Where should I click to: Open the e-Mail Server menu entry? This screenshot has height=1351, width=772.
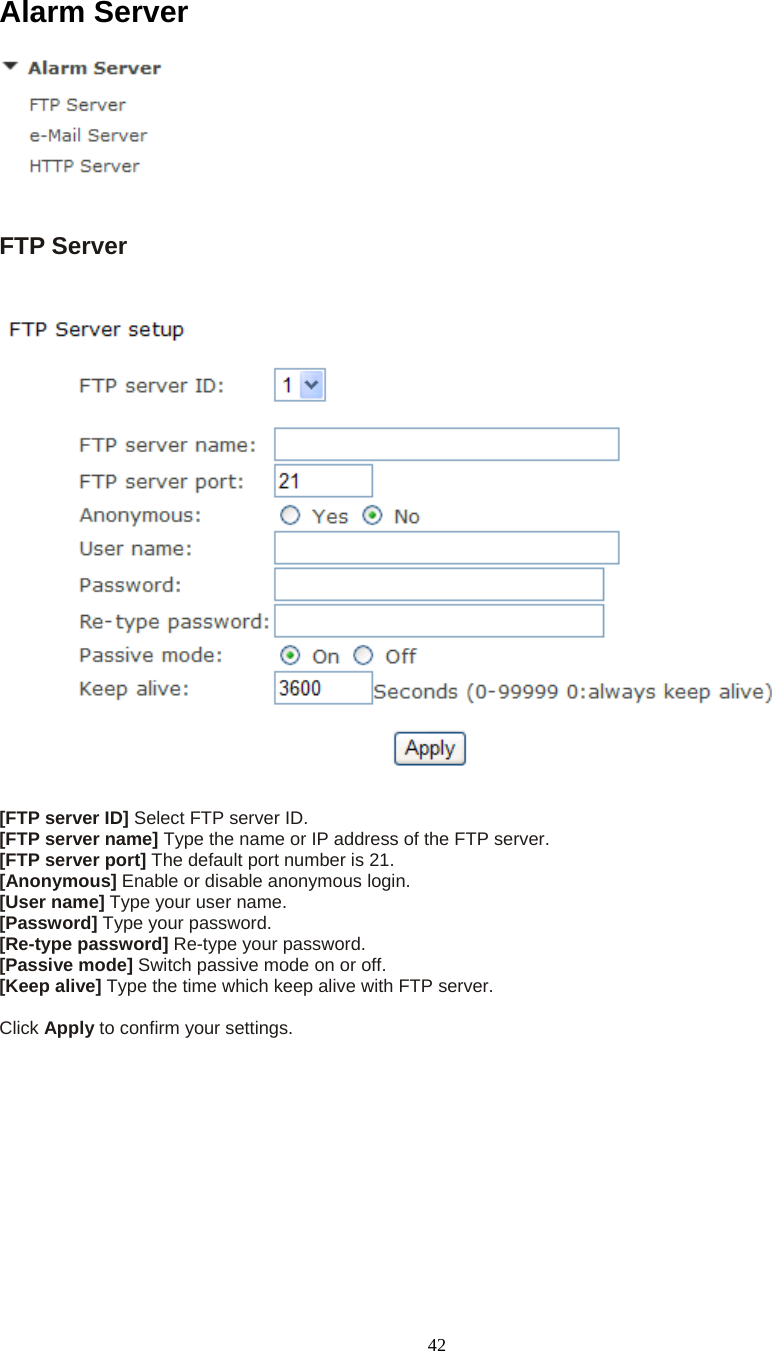88,135
